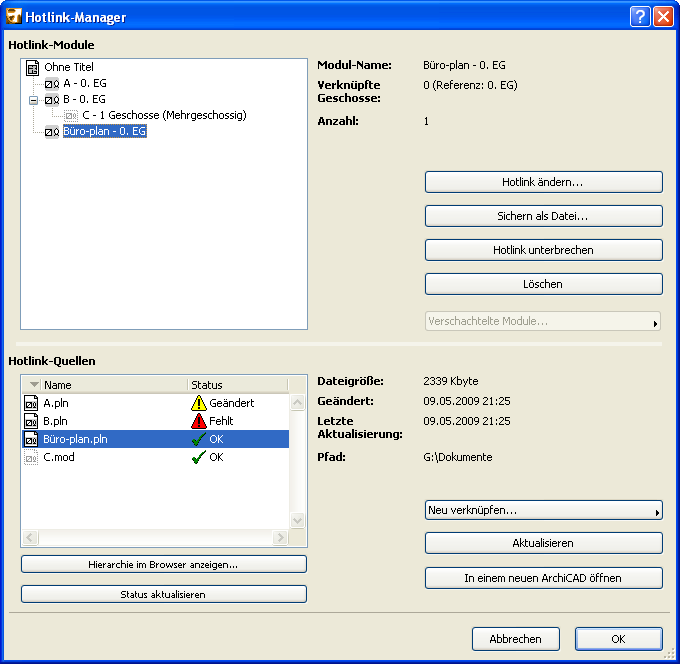Select the Ohne Titel root node
Screen dimensions: 680x664
tap(69, 67)
